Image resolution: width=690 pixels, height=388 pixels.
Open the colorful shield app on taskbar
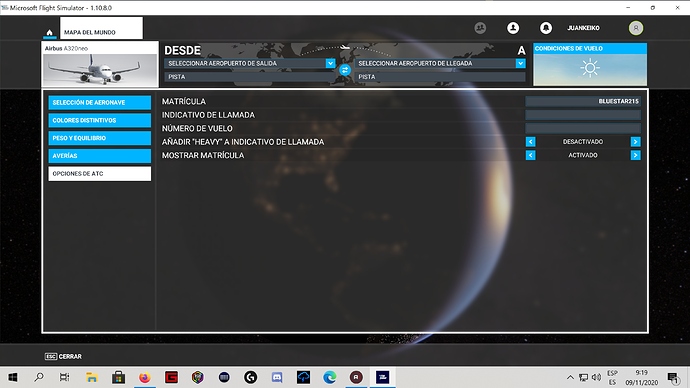[198, 377]
